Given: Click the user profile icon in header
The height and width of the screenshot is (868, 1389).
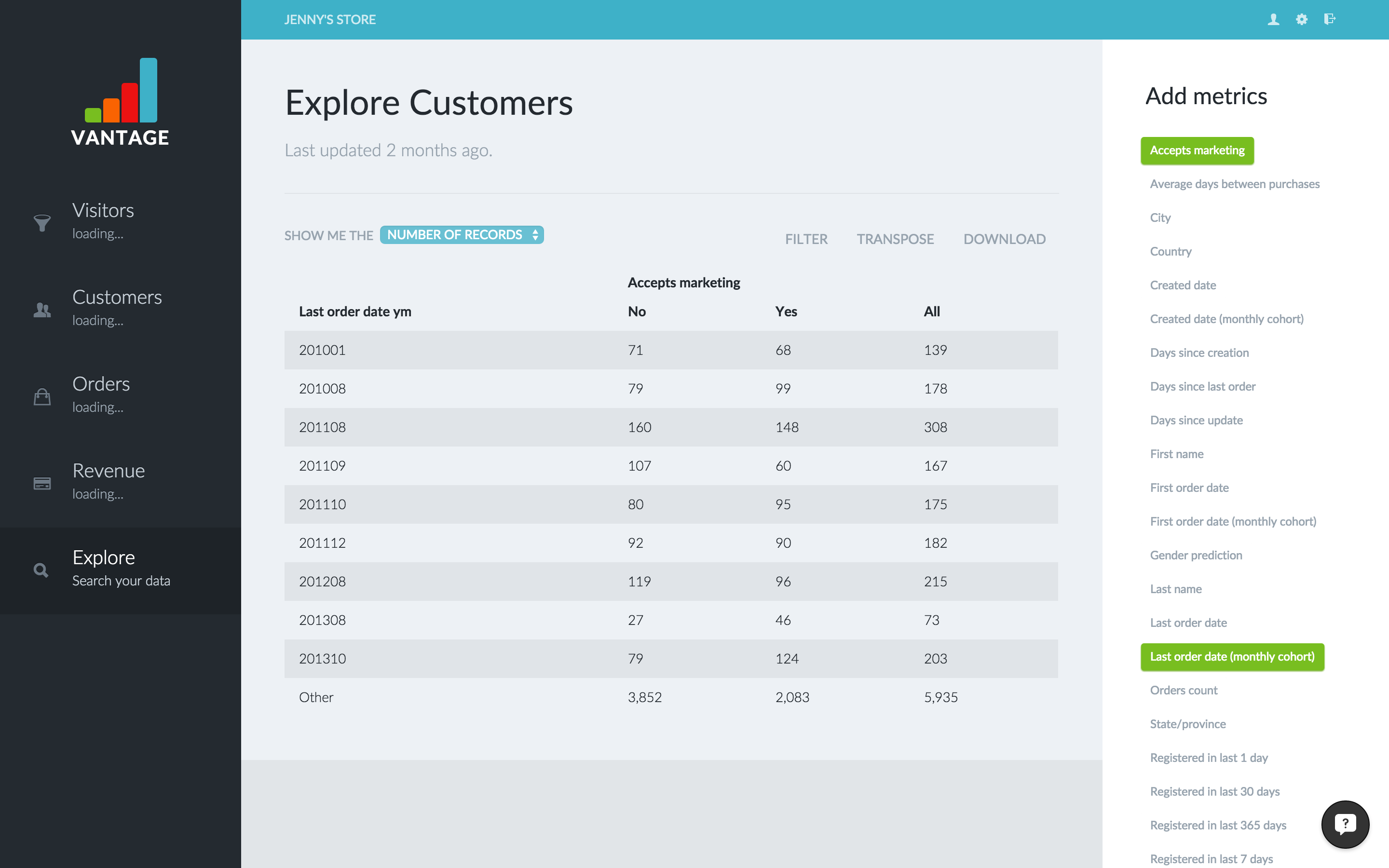Looking at the screenshot, I should pos(1273,19).
